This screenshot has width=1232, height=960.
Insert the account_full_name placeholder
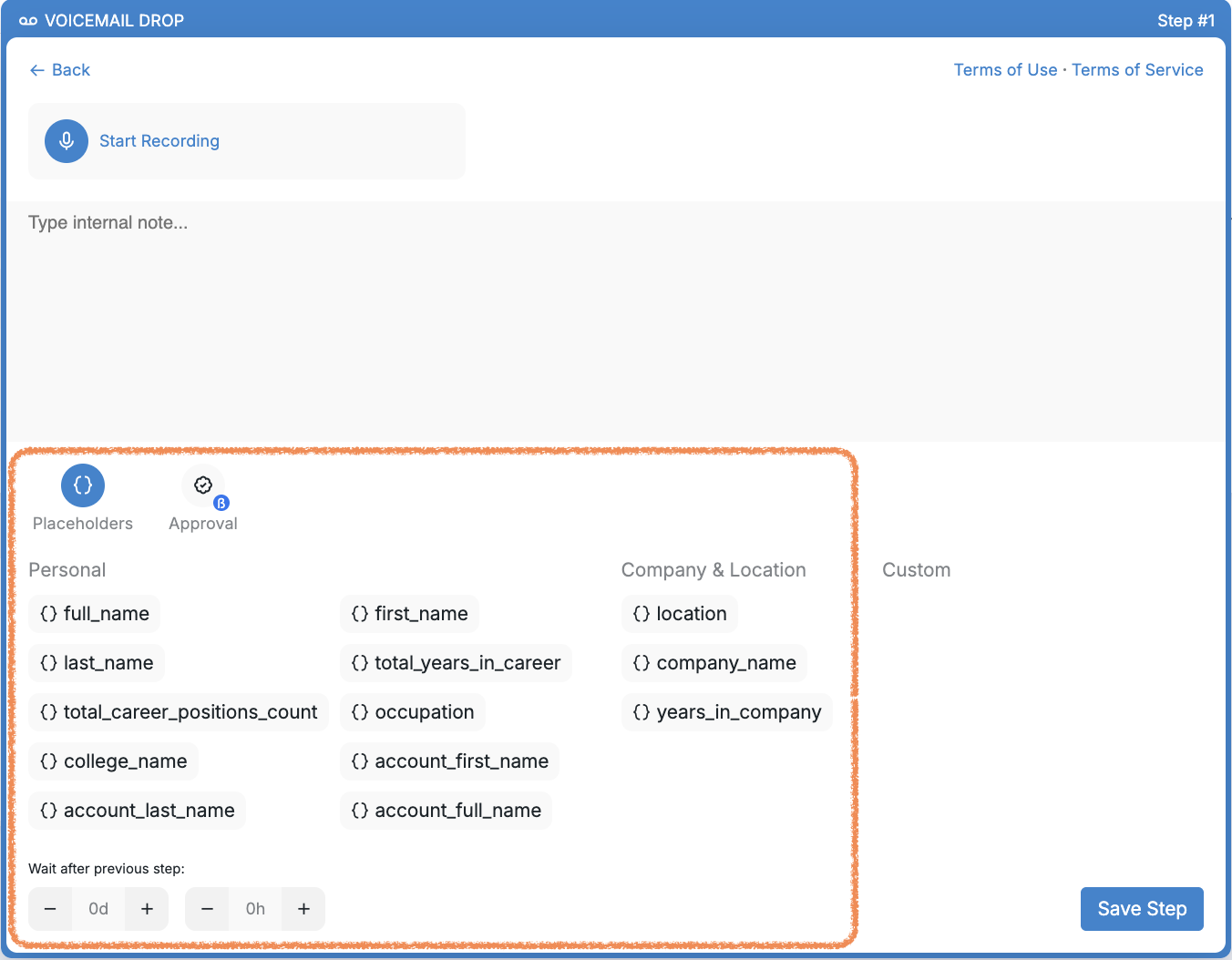tap(447, 811)
